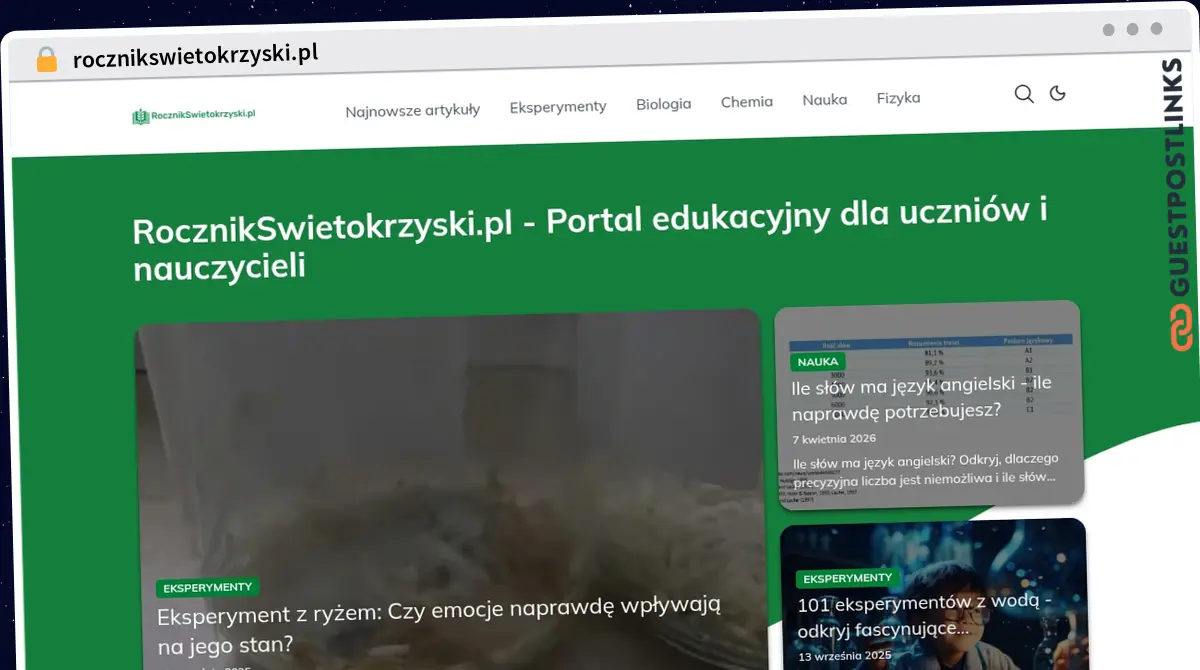Toggle dark mode moon icon
Viewport: 1200px width, 670px height.
point(1057,93)
